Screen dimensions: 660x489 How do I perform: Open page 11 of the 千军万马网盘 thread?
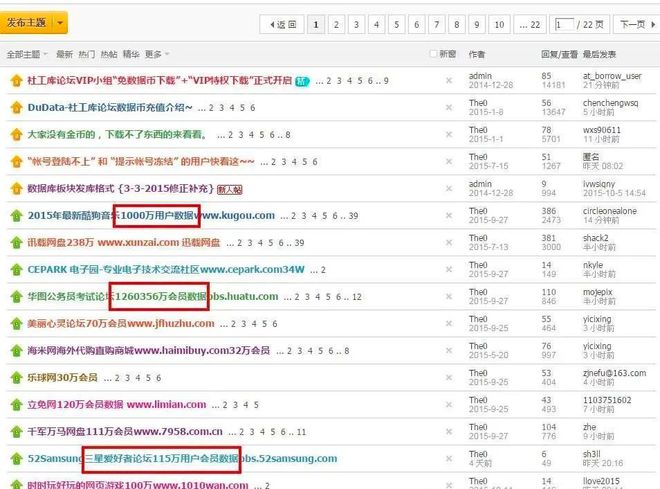[301, 432]
